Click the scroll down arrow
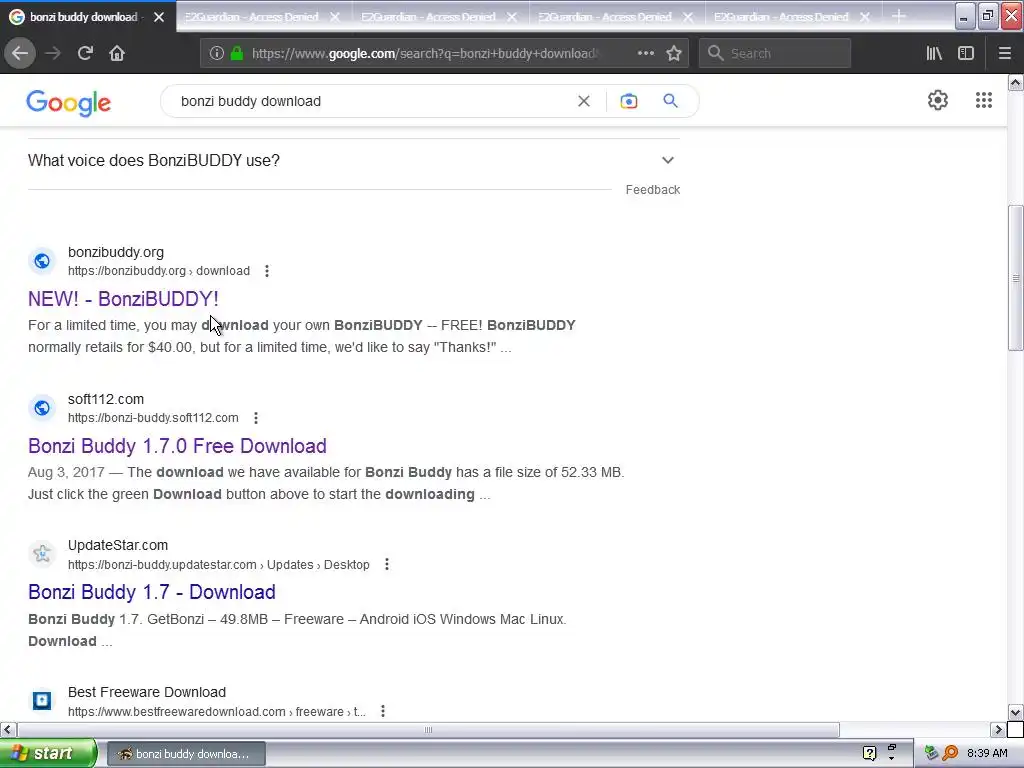 click(1015, 712)
